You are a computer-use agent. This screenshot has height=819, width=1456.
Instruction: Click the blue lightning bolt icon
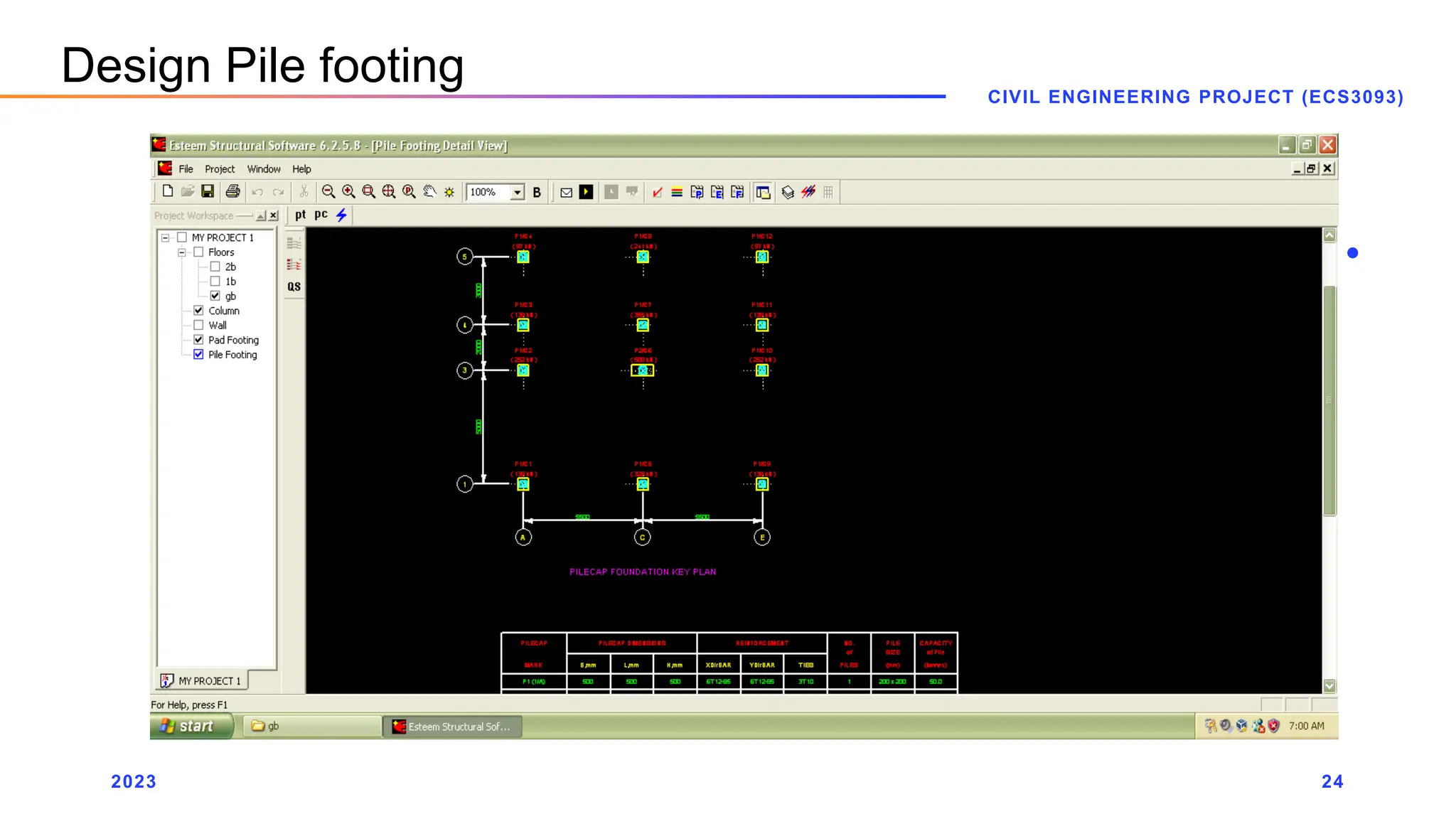pos(342,215)
